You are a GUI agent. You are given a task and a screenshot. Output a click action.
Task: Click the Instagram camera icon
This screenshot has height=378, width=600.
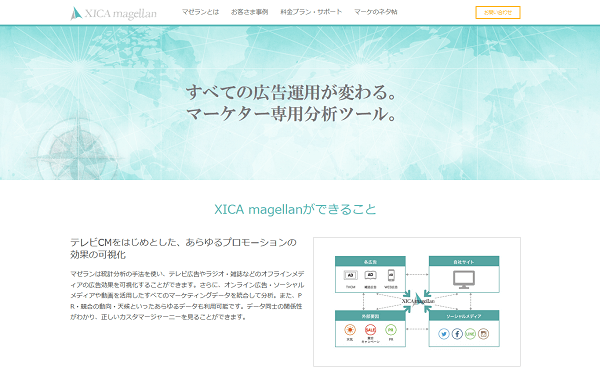(x=484, y=334)
